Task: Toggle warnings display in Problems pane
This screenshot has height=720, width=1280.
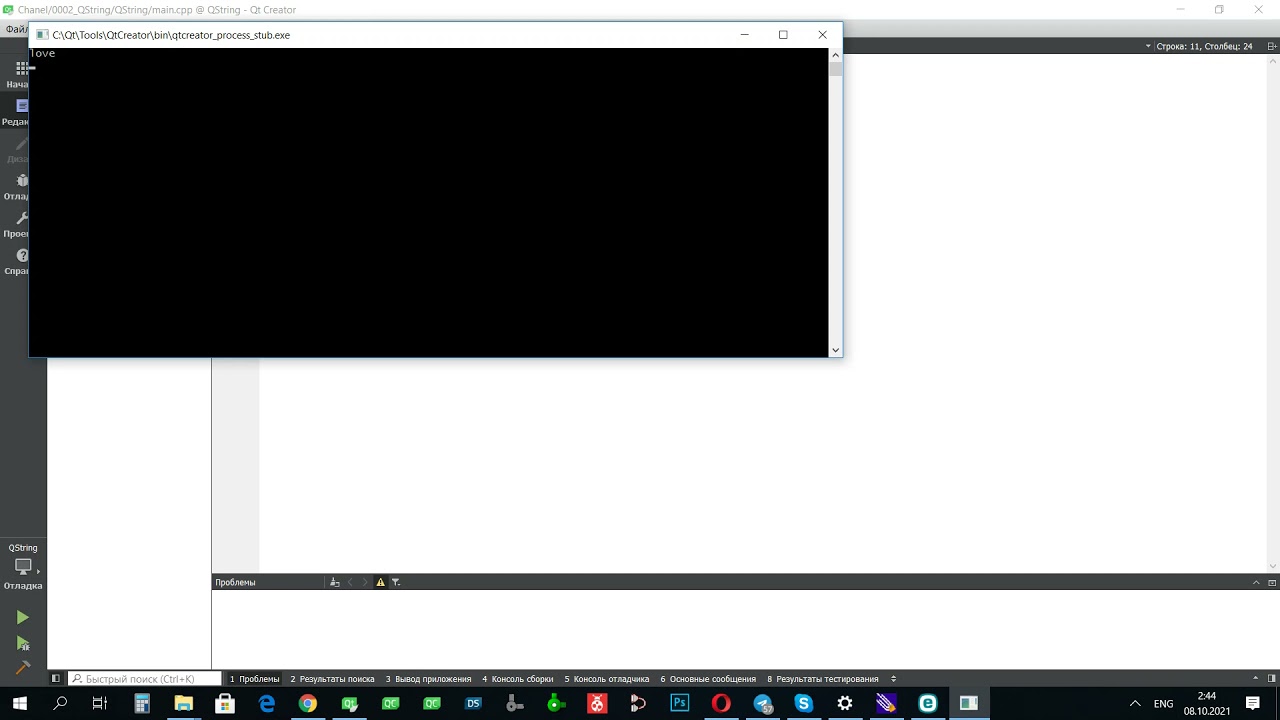Action: [380, 582]
